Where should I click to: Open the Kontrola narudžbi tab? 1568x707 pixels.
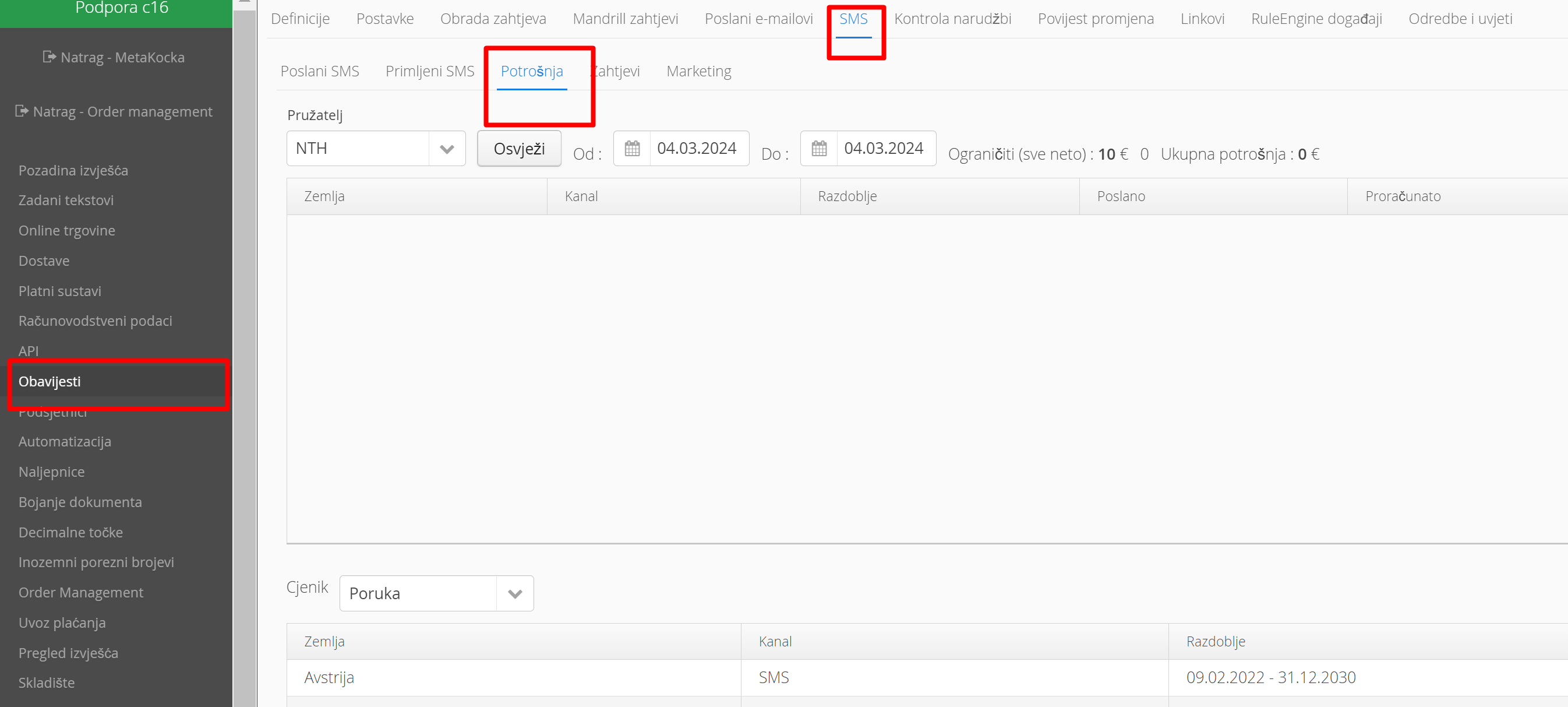pos(952,19)
